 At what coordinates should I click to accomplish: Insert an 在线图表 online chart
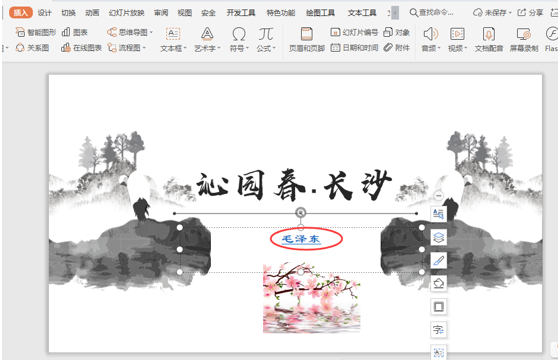pyautogui.click(x=81, y=47)
